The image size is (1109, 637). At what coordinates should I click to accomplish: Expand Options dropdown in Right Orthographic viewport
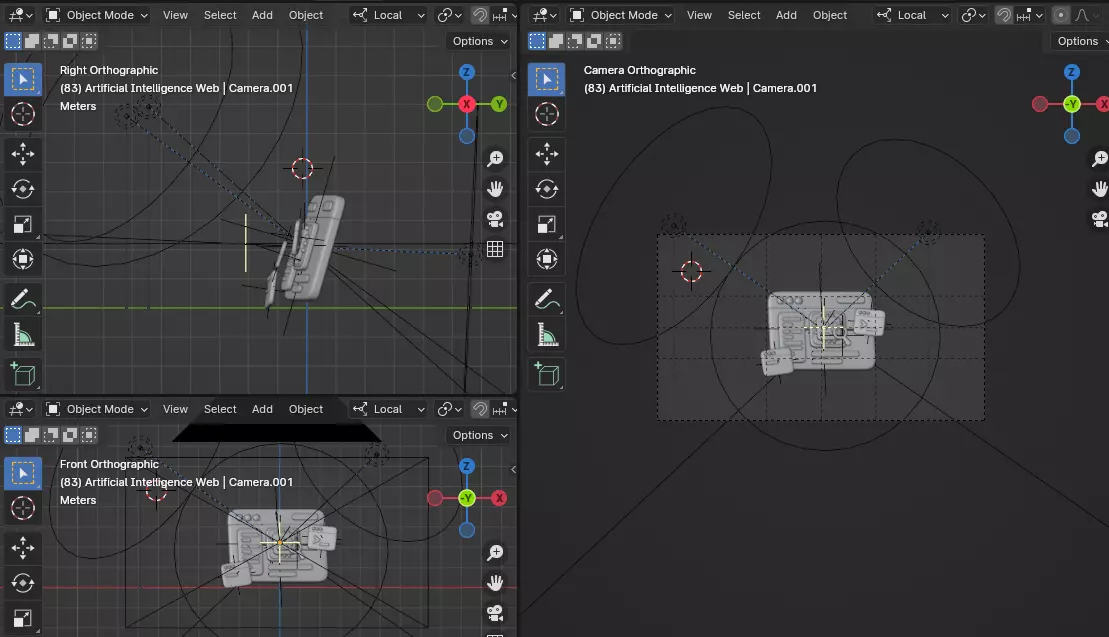click(480, 41)
